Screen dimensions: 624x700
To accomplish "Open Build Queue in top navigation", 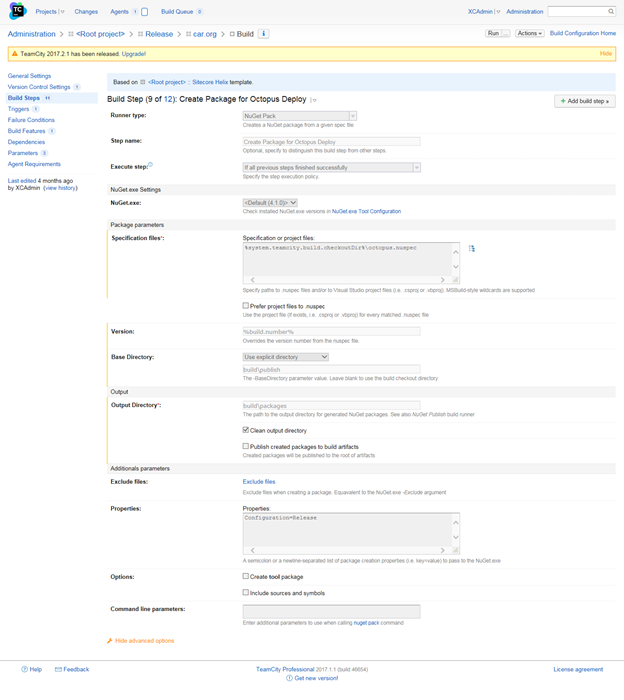I will point(177,12).
